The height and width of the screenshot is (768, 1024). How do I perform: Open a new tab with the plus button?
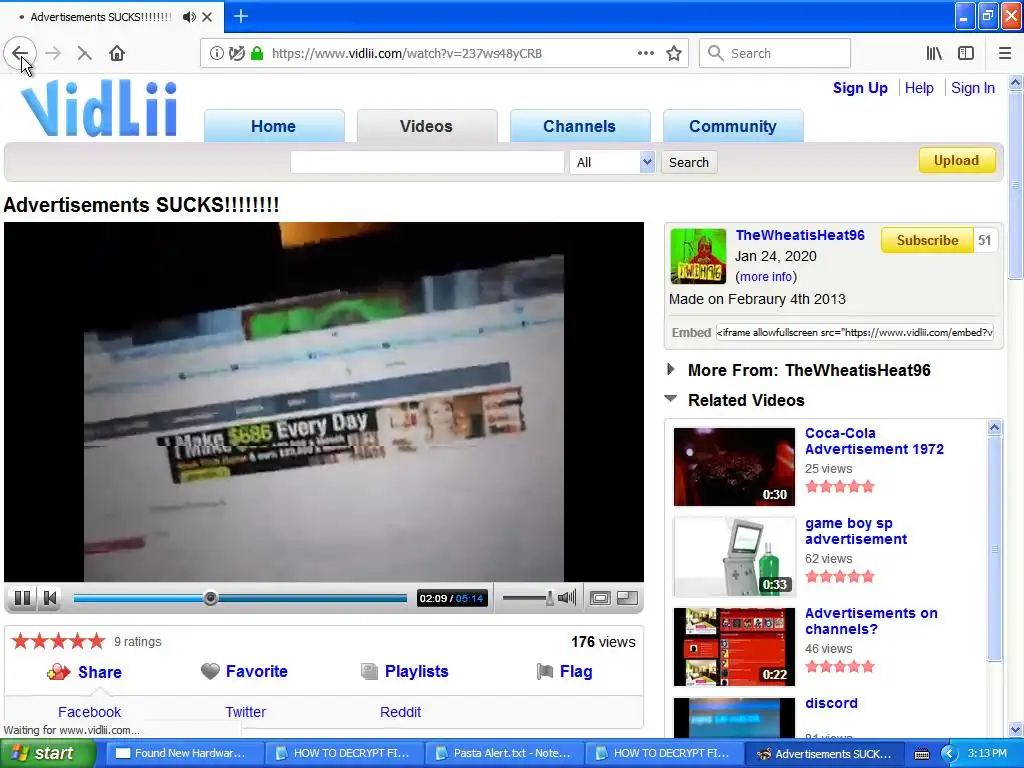coord(240,16)
